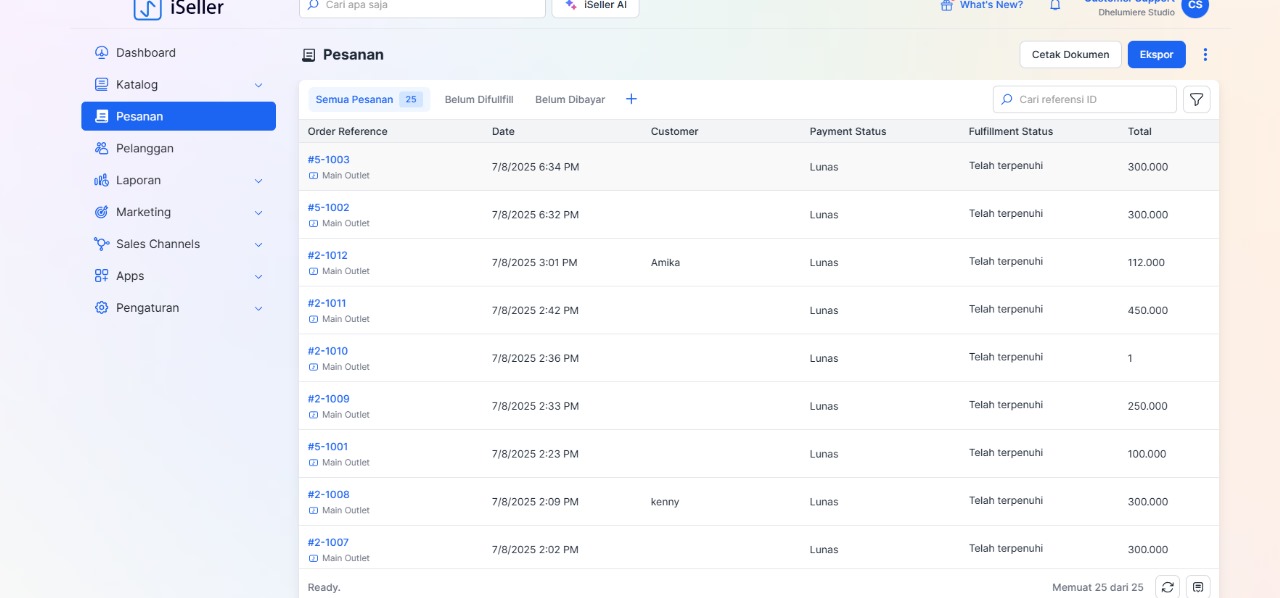Expand the Sales Channels chevron
The width and height of the screenshot is (1280, 598).
point(258,245)
